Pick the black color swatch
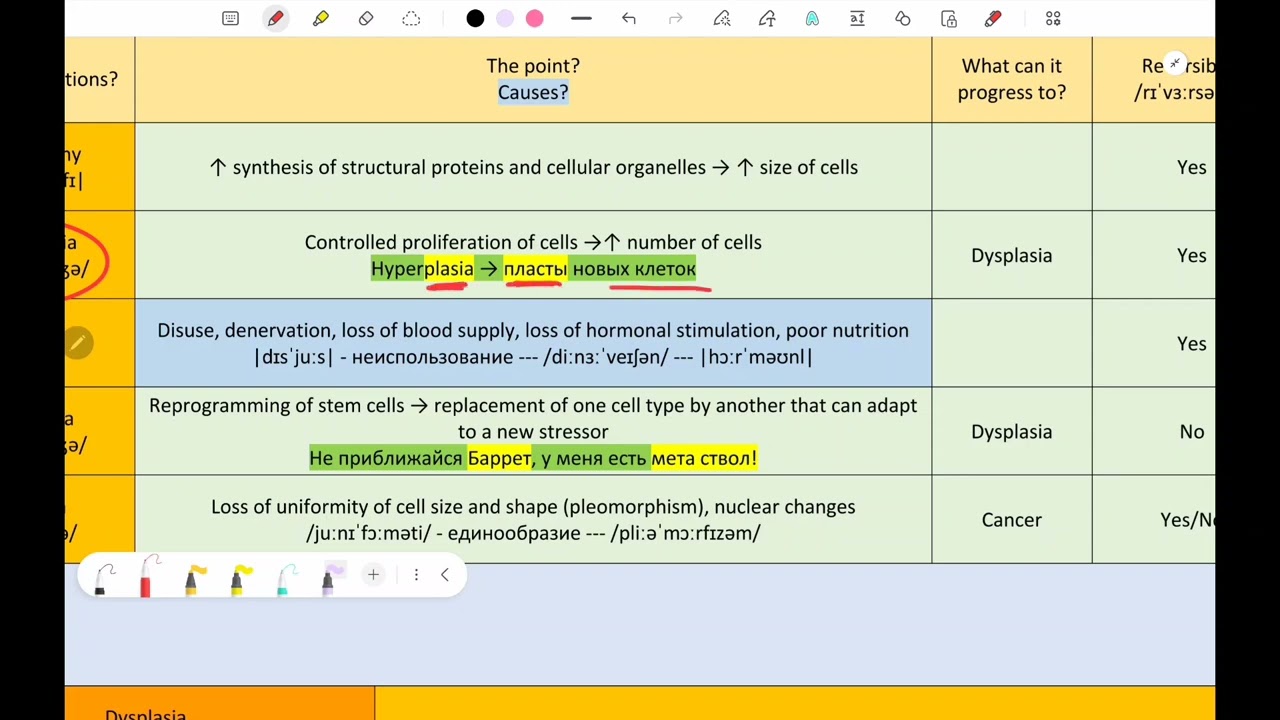Screen dimensions: 1280x720 click(476, 19)
